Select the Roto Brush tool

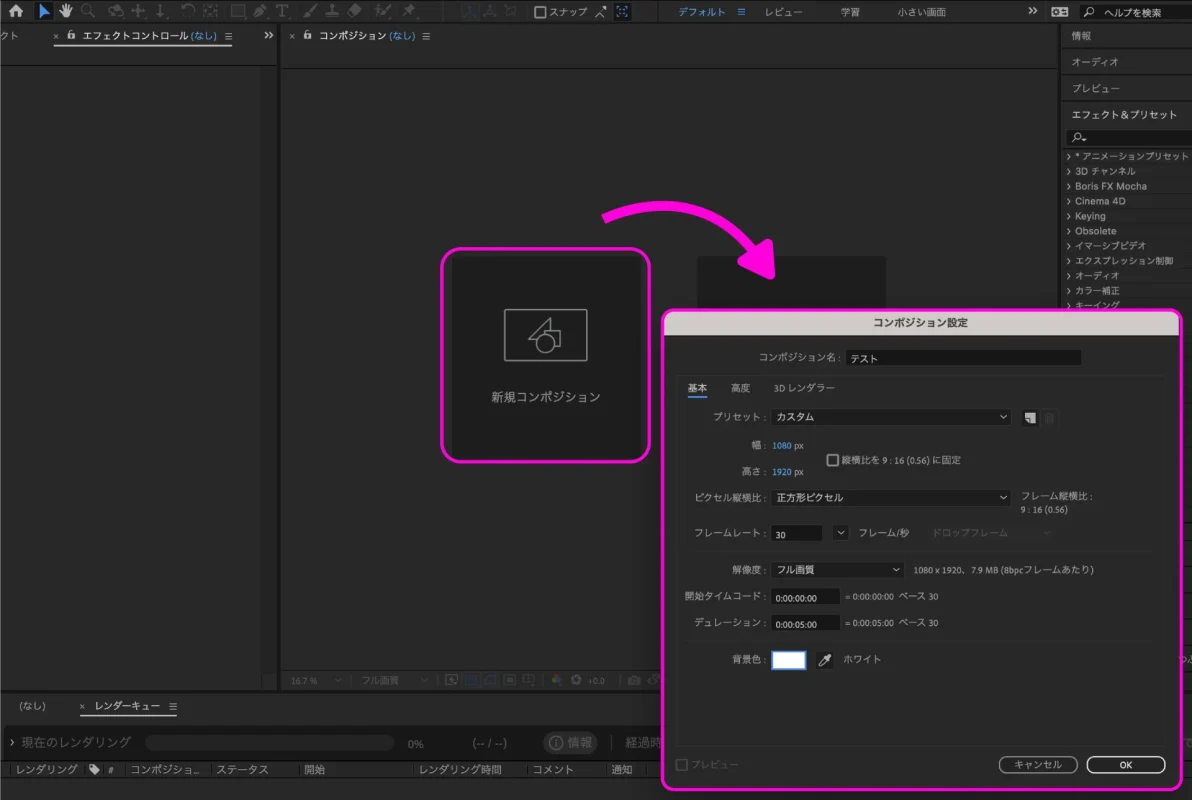click(383, 11)
